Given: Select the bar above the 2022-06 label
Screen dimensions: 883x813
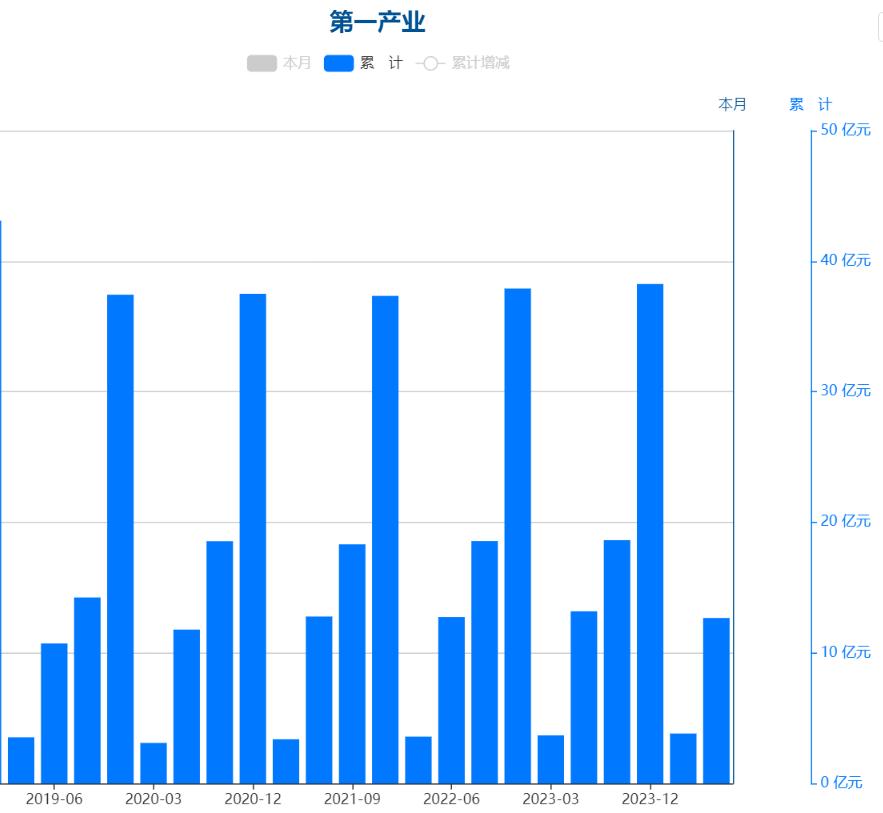Looking at the screenshot, I should 451,699.
